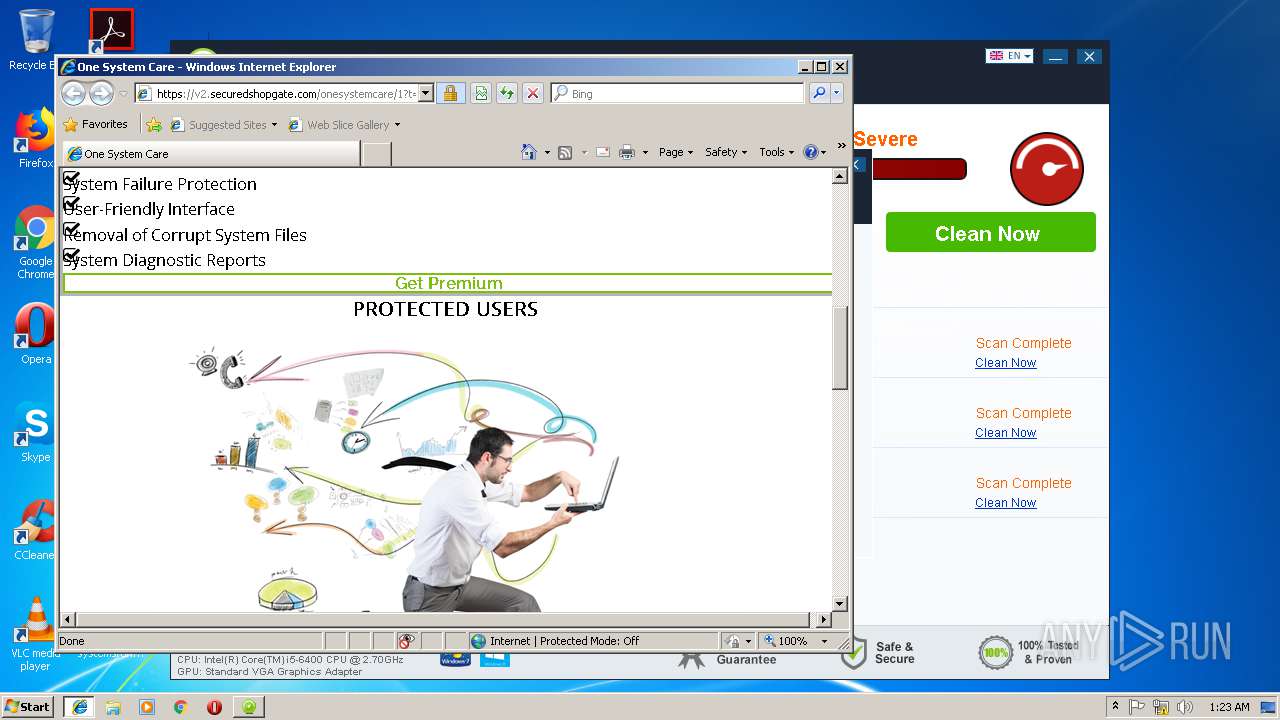
Task: Open the recent pages dropdown arrow
Action: 123,94
